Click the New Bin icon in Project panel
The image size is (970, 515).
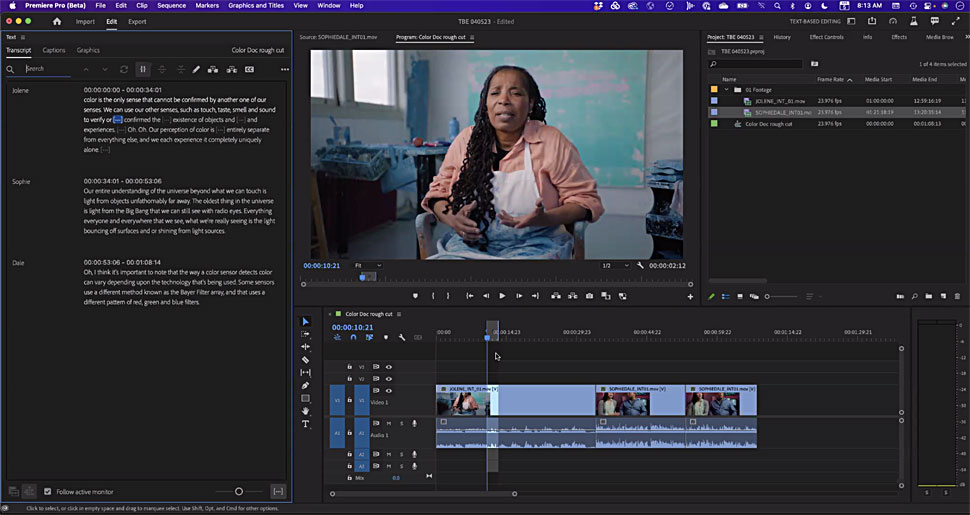pos(929,296)
